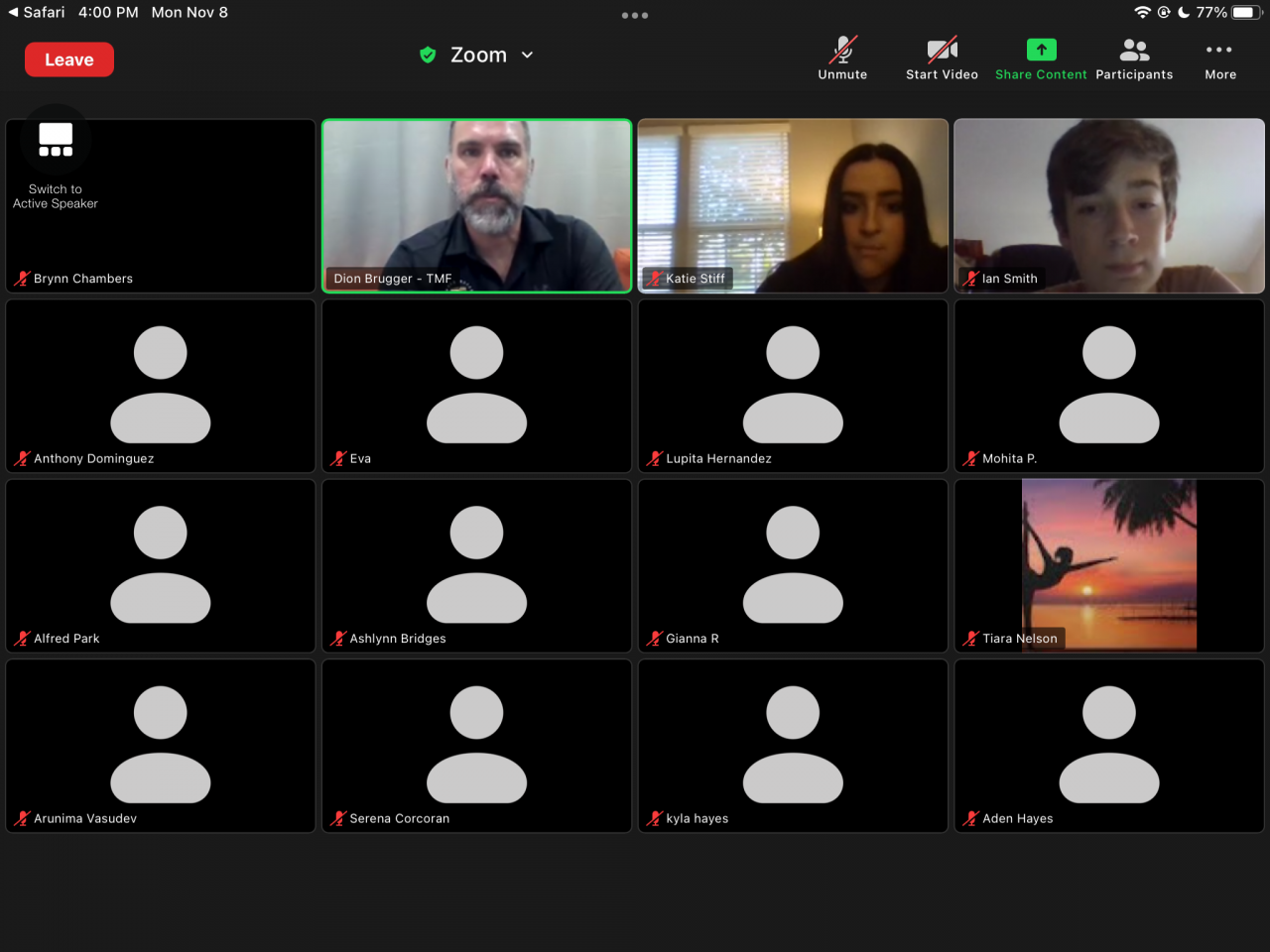This screenshot has width=1270, height=952.
Task: Click Lupita Hernandez's avatar placeholder
Action: 793,384
